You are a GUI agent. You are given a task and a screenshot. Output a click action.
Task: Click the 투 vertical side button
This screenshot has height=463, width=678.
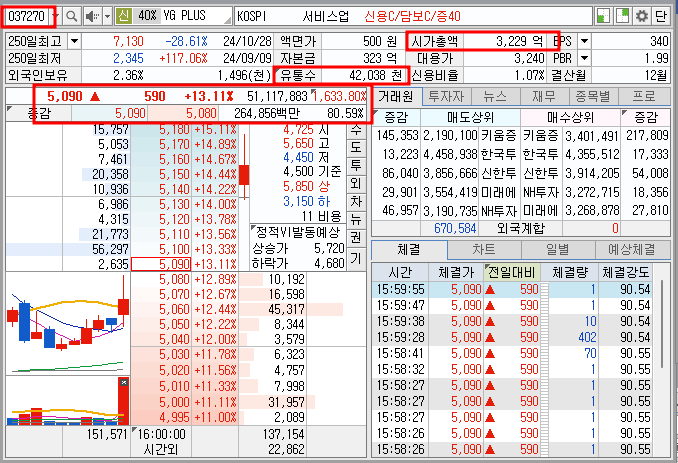[355, 166]
